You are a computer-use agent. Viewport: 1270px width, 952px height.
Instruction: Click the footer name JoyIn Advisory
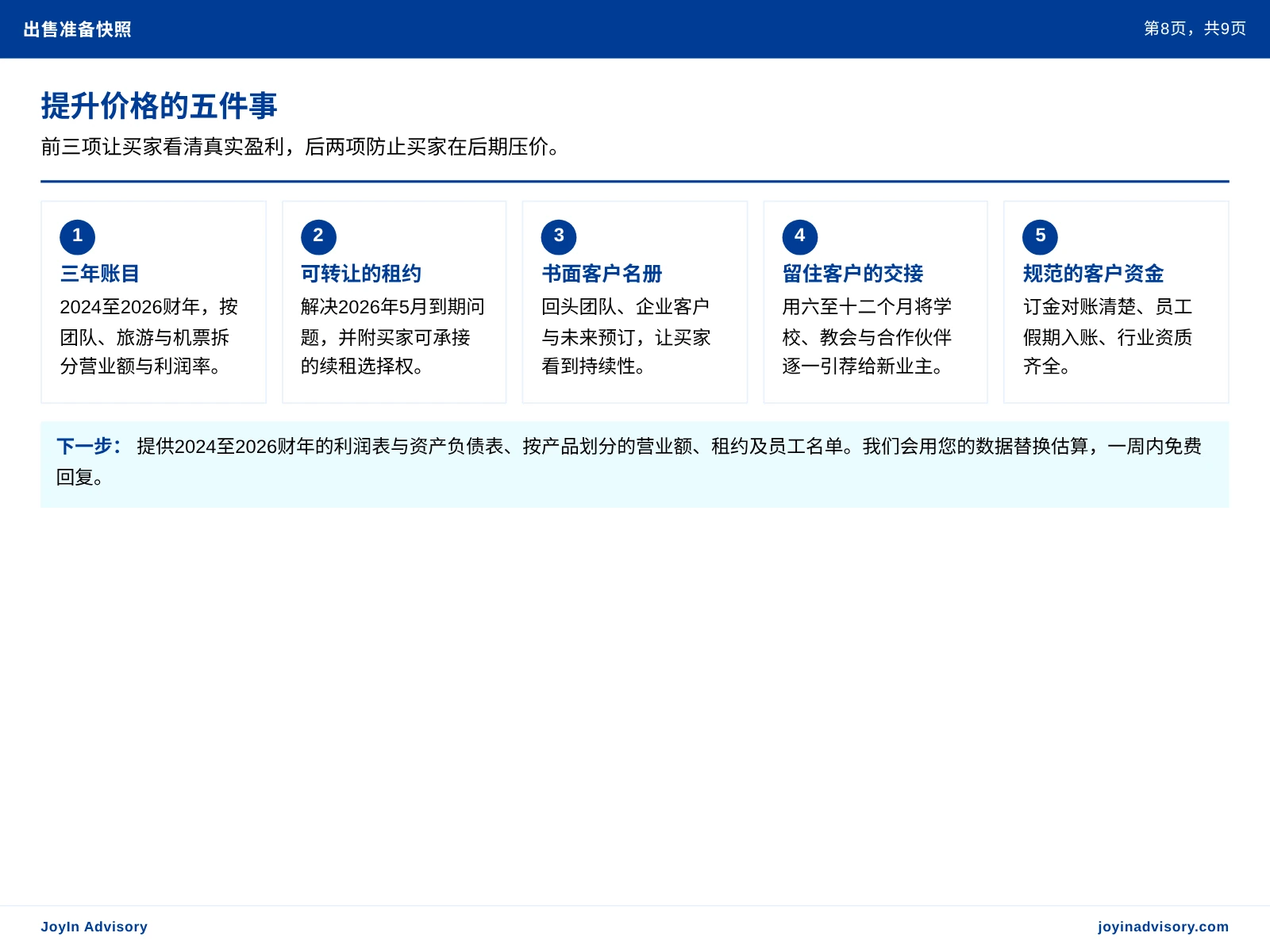(x=94, y=927)
